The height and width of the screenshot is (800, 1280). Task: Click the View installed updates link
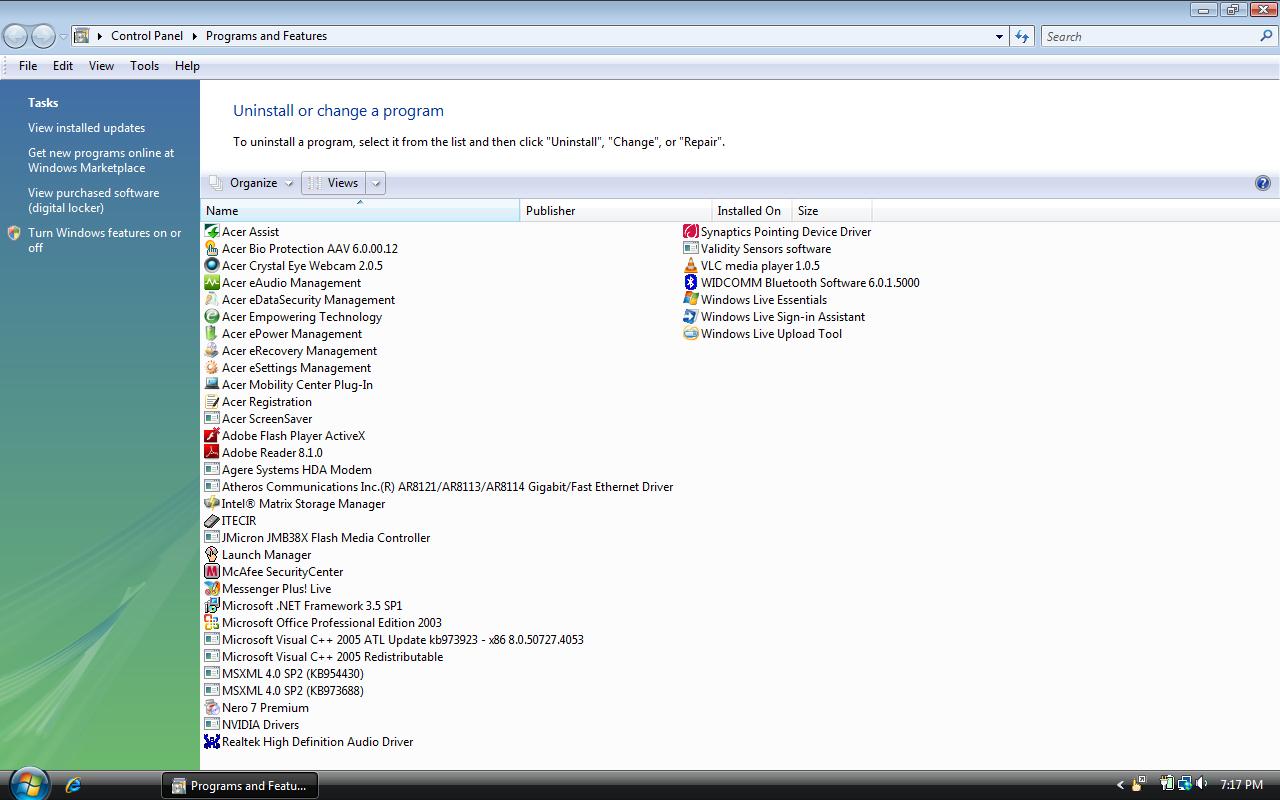point(86,128)
